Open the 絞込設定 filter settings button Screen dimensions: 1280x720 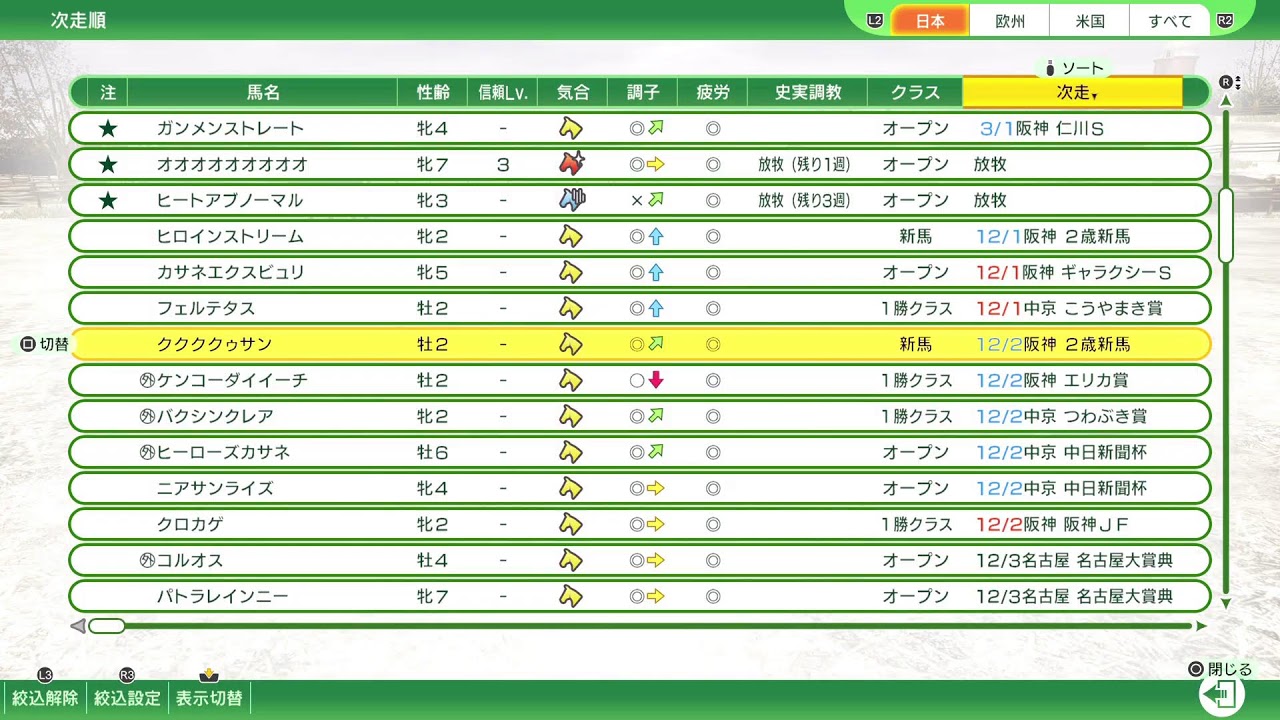point(127,698)
